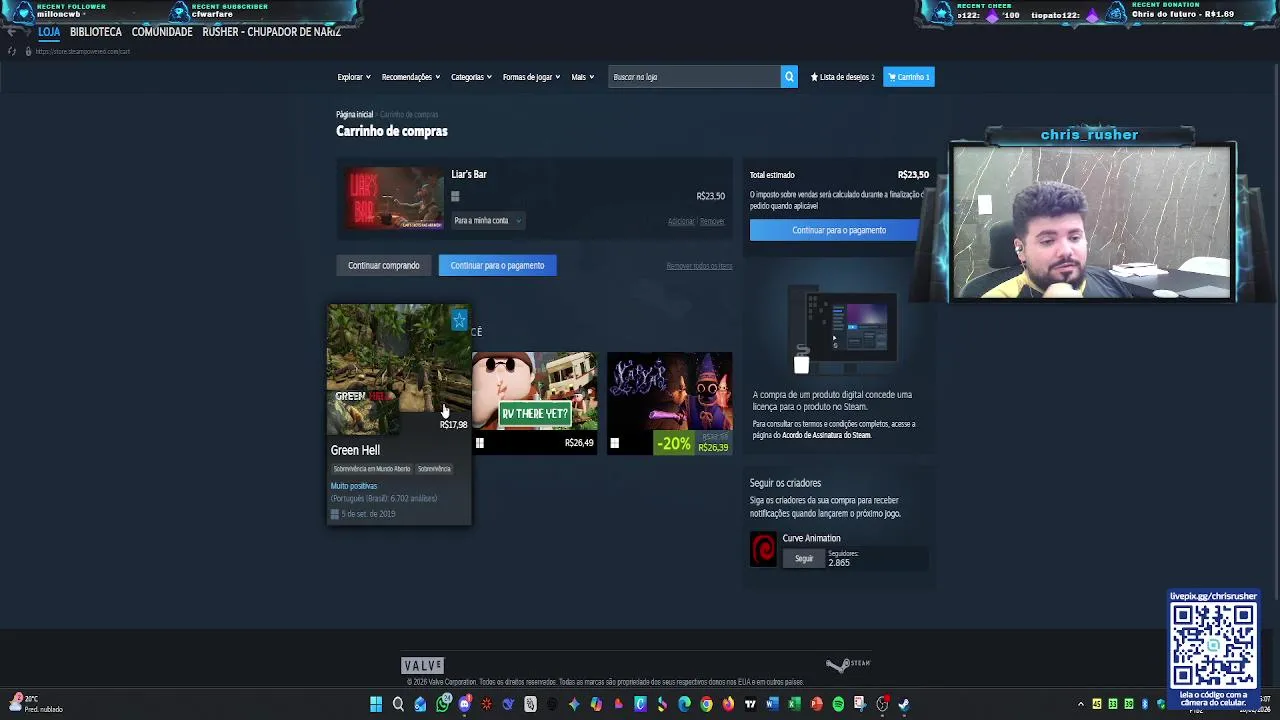Screen dimensions: 1280x720
Task: Expand the Explorar menu
Action: coord(354,77)
